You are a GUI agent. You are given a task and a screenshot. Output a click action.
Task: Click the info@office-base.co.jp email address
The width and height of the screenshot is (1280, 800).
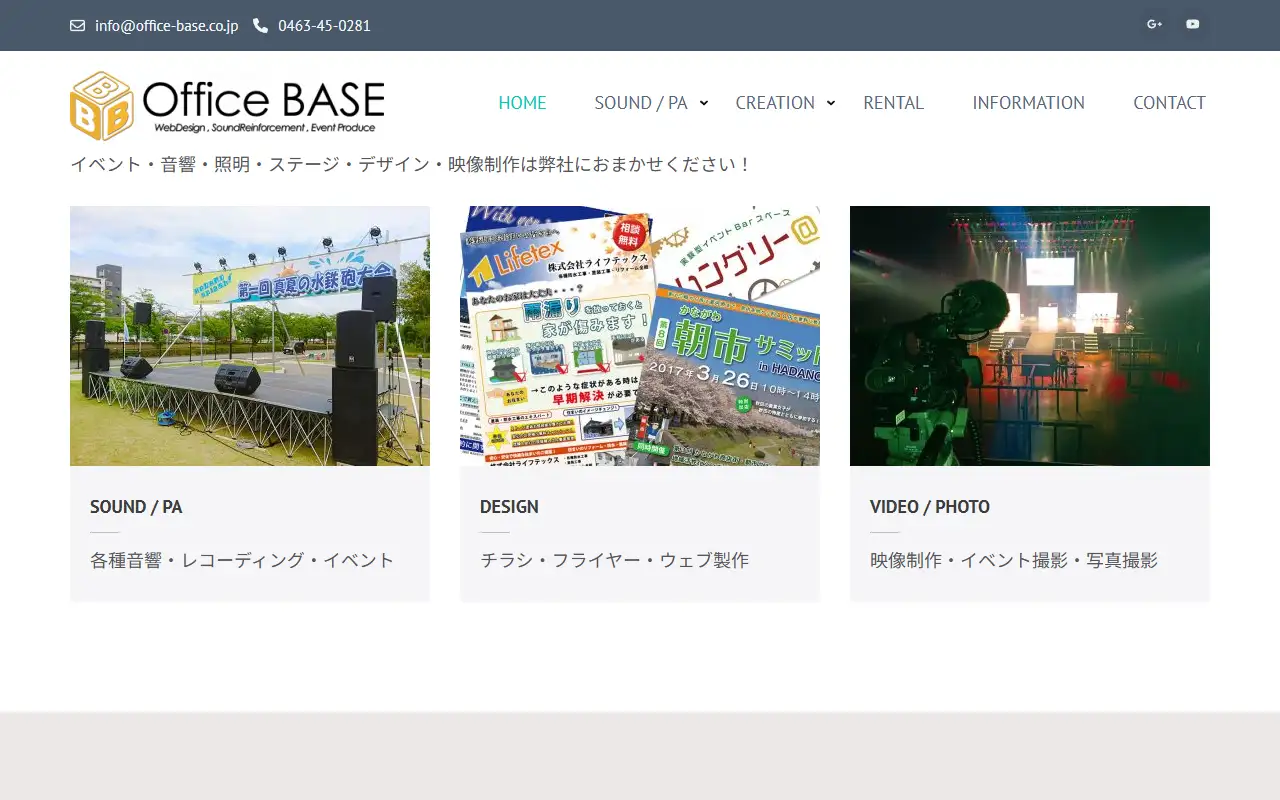tap(166, 26)
